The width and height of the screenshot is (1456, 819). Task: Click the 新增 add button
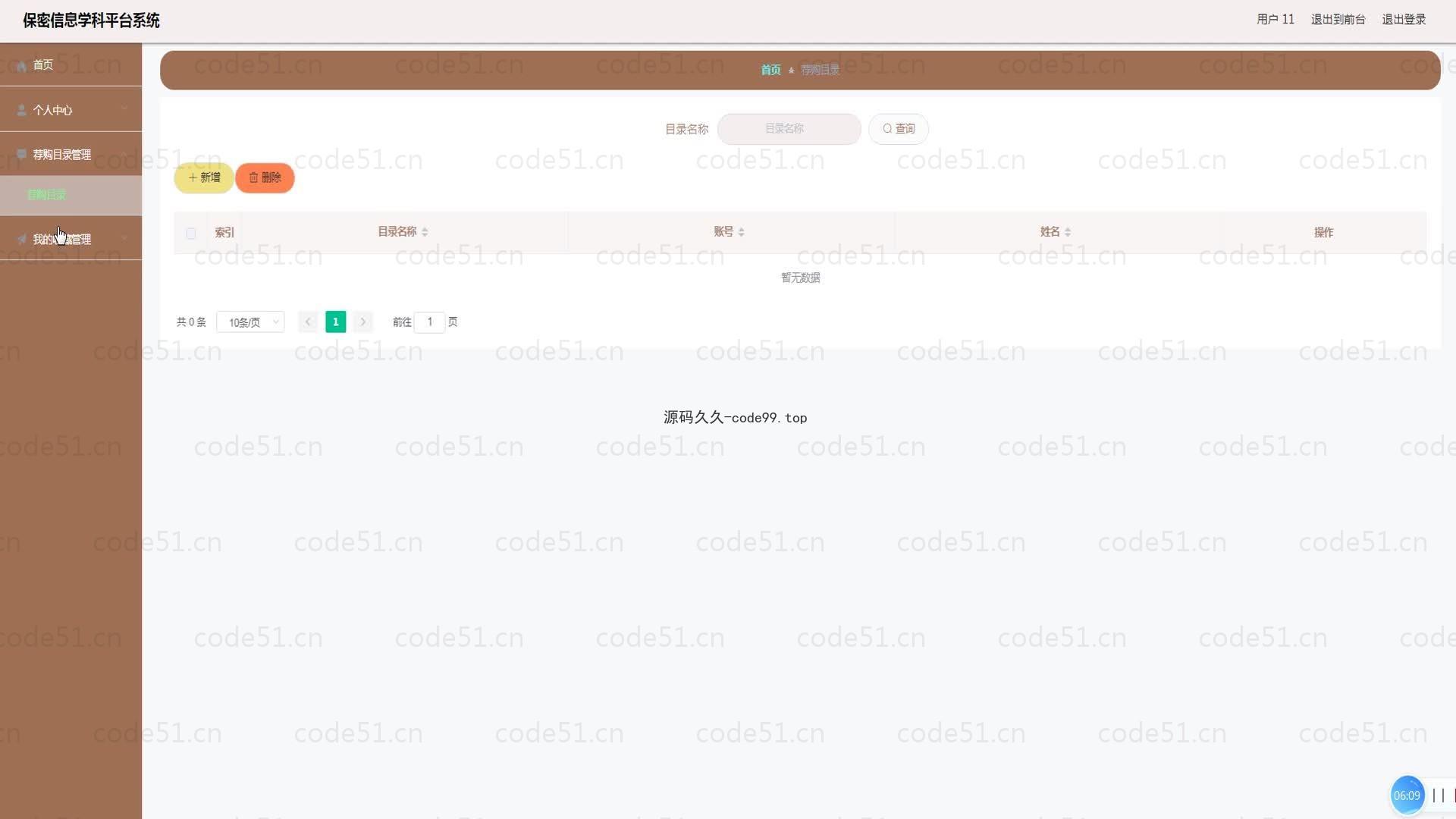pos(204,177)
